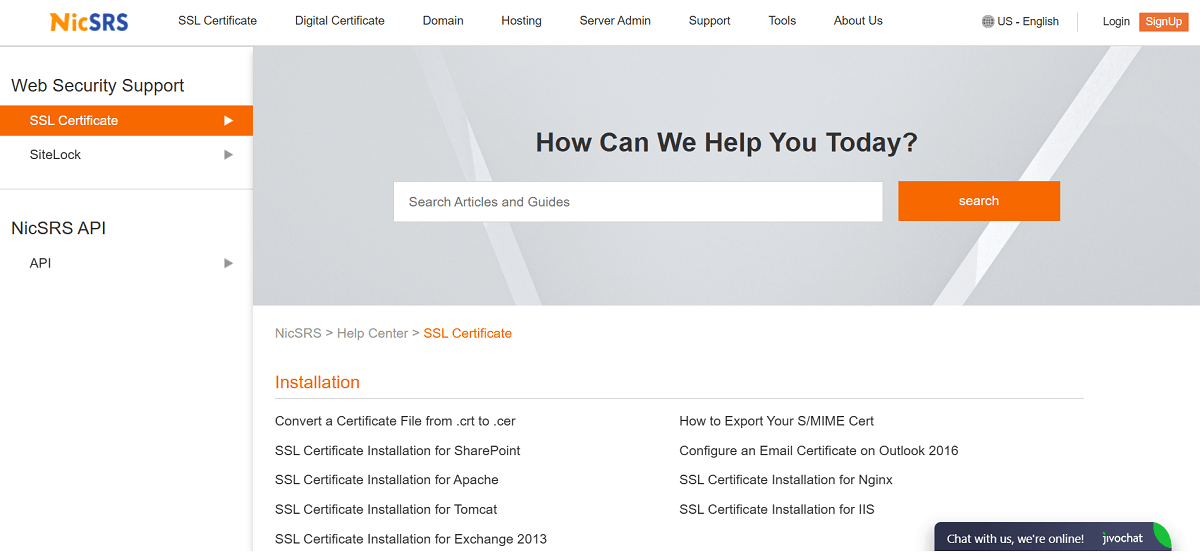Open SSL Installation for SharePoint article
Image resolution: width=1200 pixels, height=553 pixels.
click(x=398, y=451)
